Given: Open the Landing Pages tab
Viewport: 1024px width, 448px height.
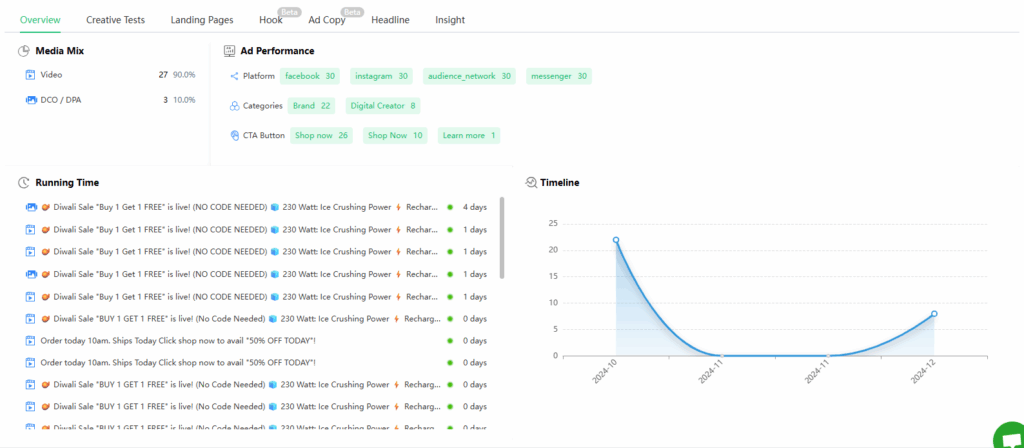Looking at the screenshot, I should pyautogui.click(x=202, y=20).
